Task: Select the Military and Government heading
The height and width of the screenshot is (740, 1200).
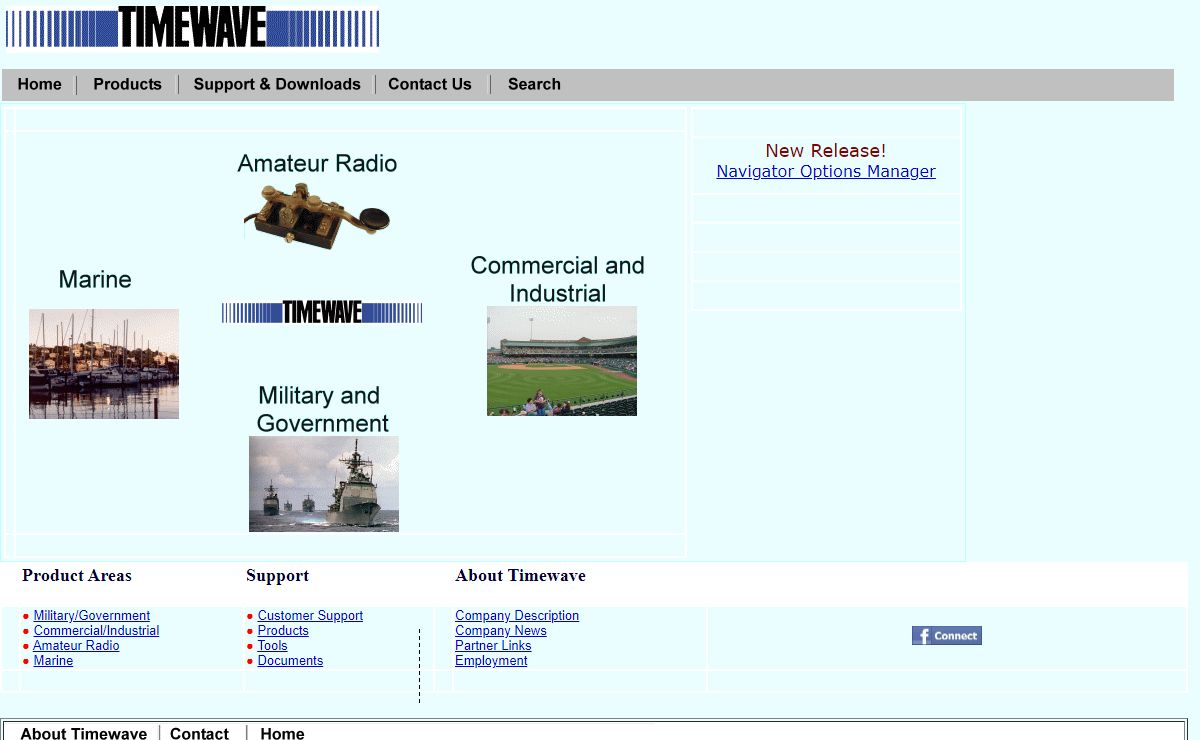Action: 322,409
